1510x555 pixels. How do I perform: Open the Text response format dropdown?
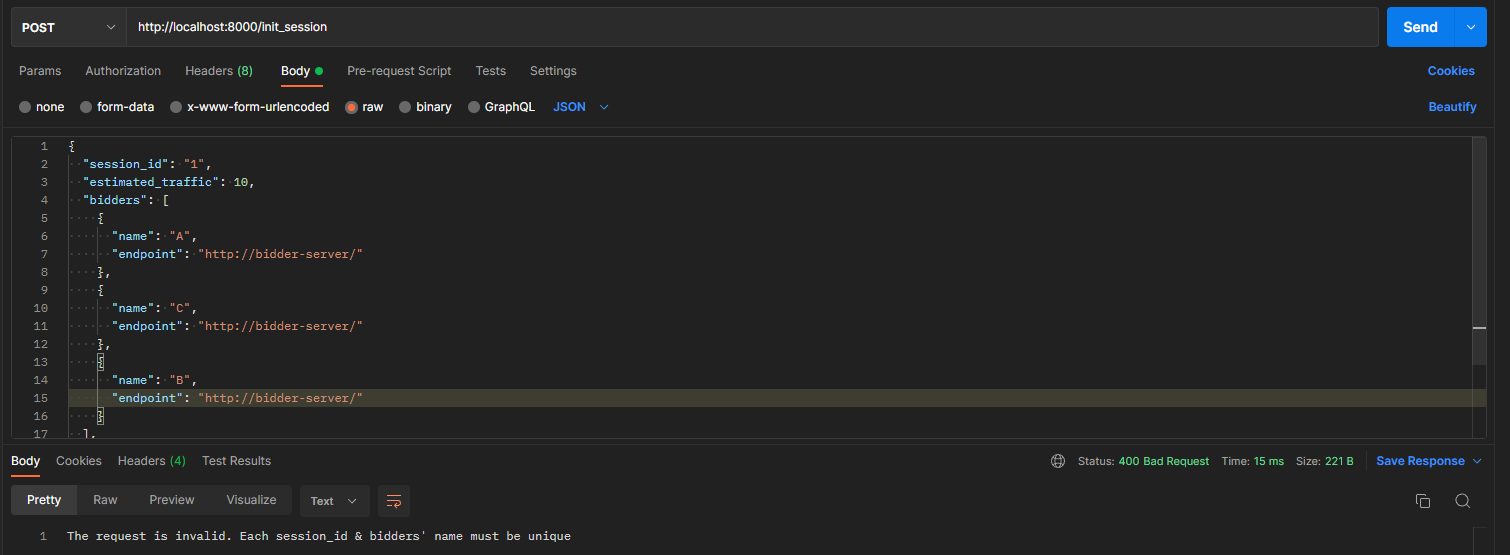point(334,500)
